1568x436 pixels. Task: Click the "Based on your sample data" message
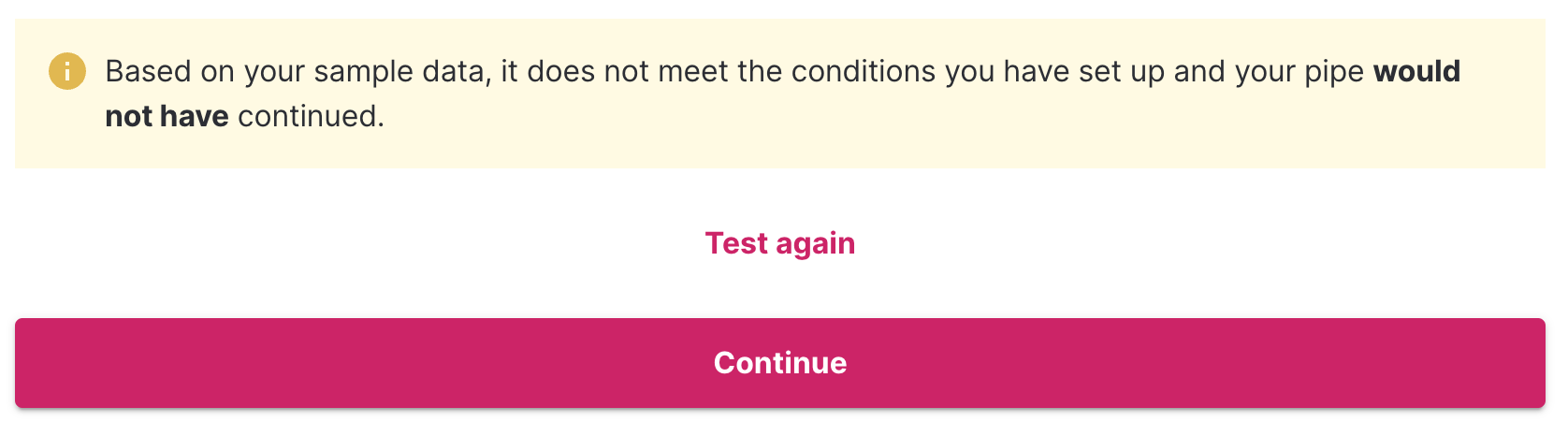click(298, 72)
